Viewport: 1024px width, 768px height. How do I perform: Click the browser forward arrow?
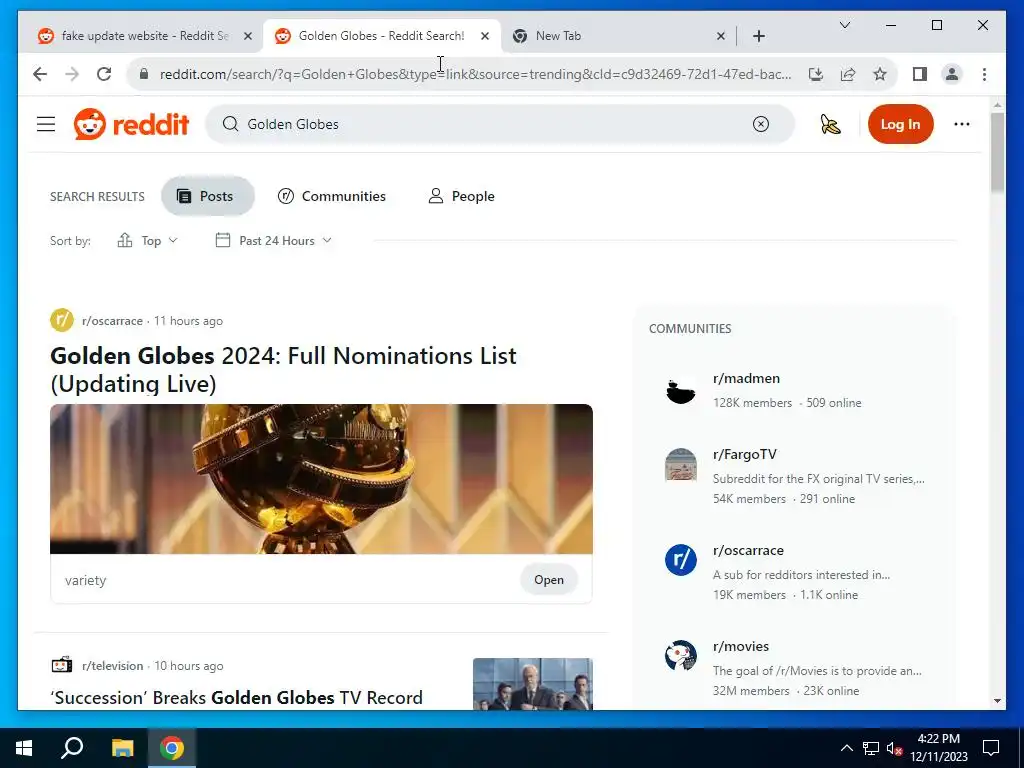click(72, 74)
